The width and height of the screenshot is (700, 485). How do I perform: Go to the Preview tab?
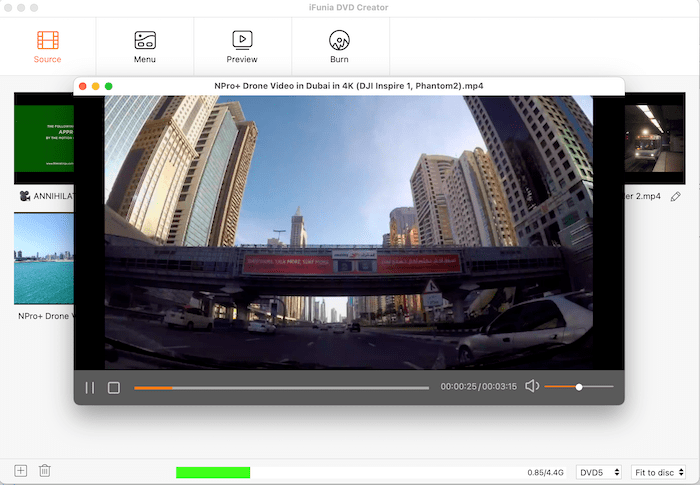pyautogui.click(x=242, y=46)
